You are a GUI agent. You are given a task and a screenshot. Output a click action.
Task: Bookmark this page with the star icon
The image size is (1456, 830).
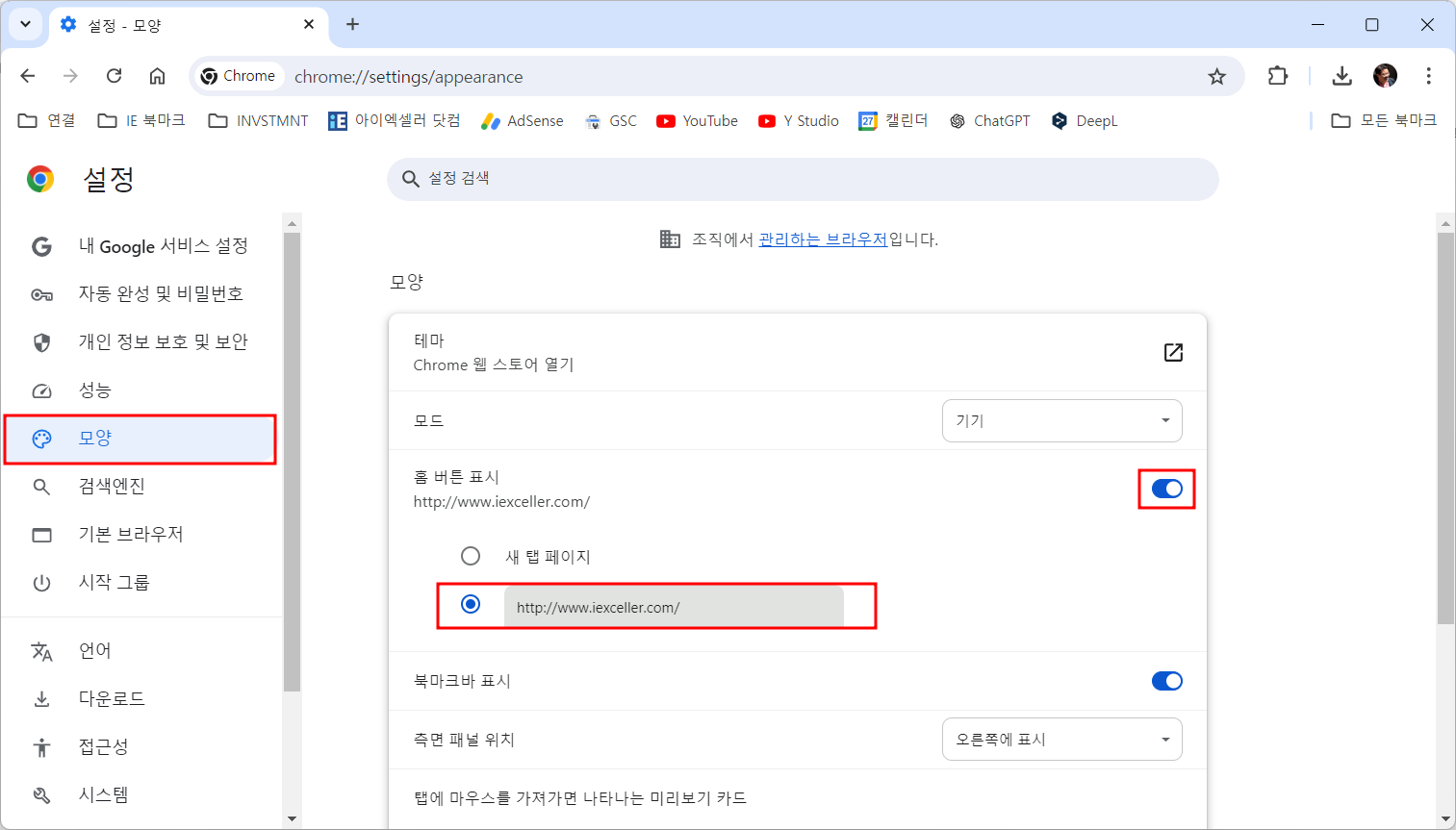1217,76
